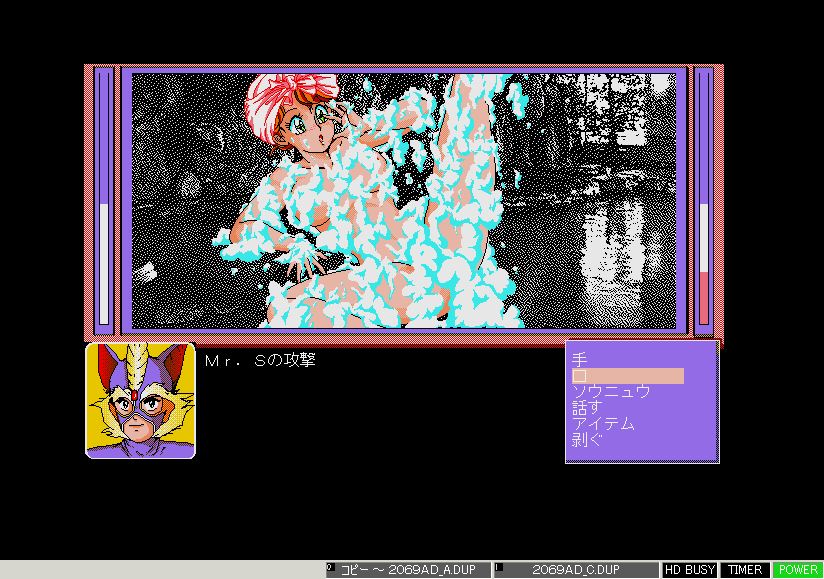Click the right vertical red gauge
The image size is (824, 579).
click(703, 200)
